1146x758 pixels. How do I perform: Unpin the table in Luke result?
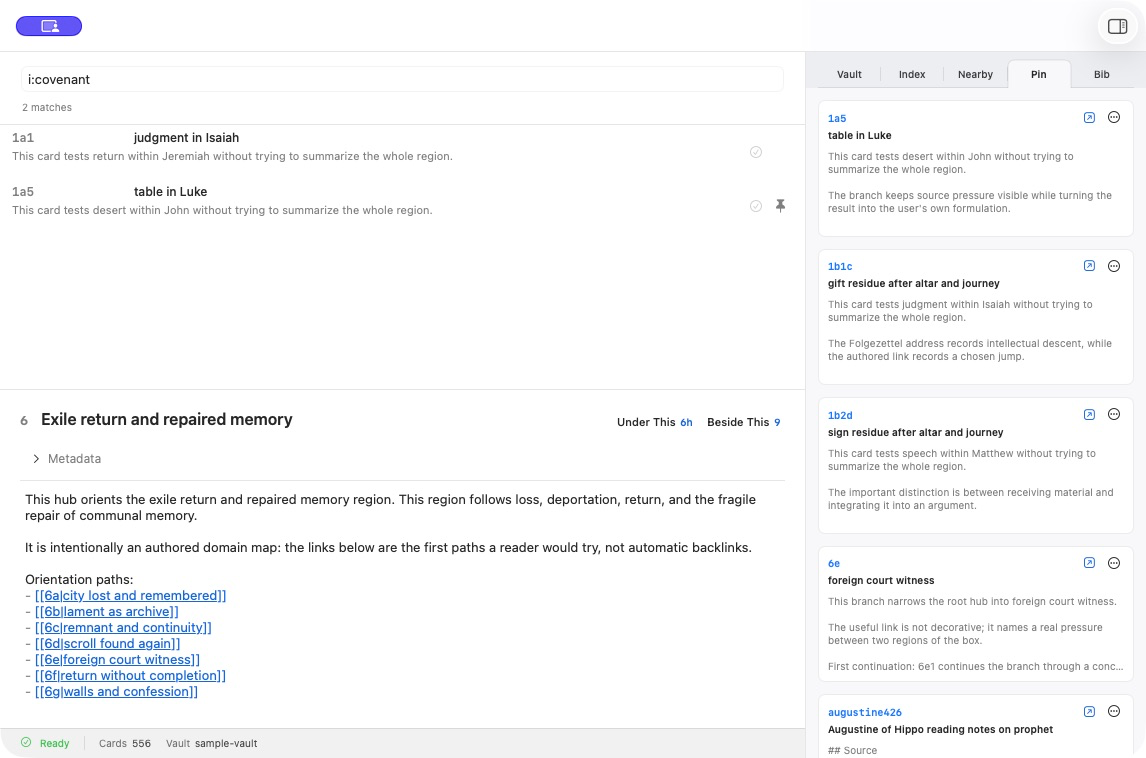point(781,205)
